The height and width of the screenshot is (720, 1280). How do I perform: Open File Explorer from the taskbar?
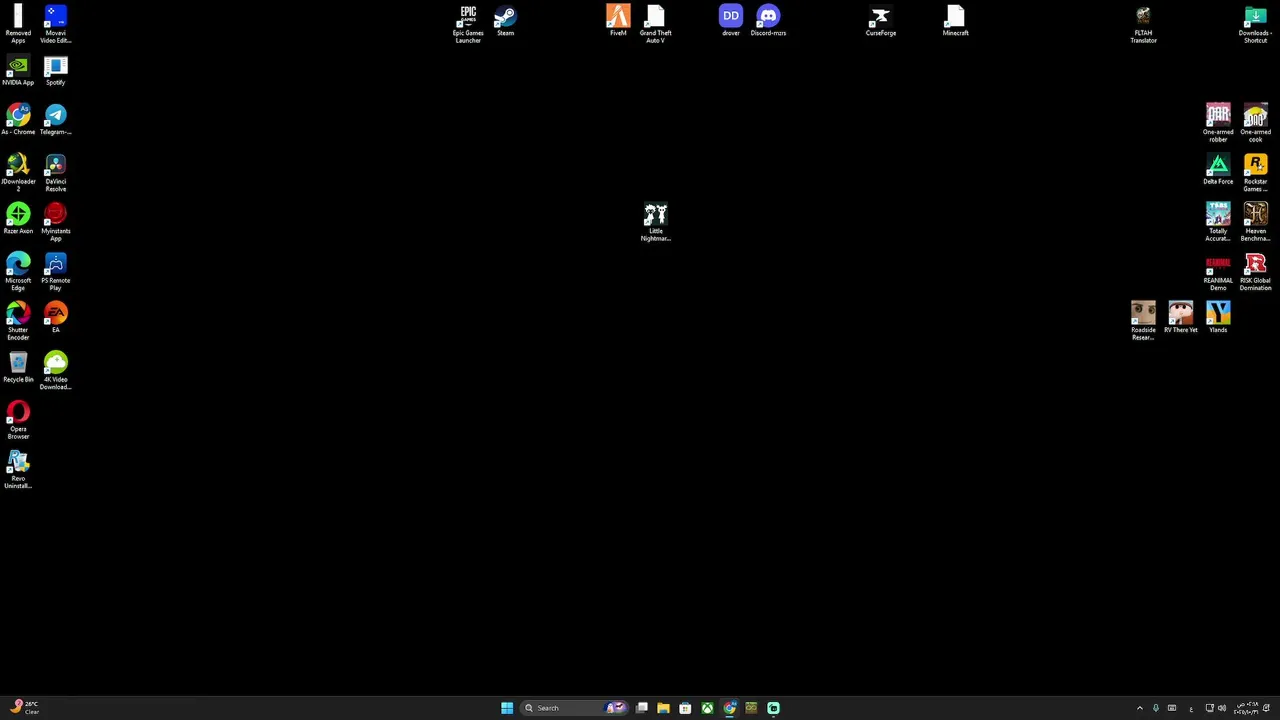663,708
